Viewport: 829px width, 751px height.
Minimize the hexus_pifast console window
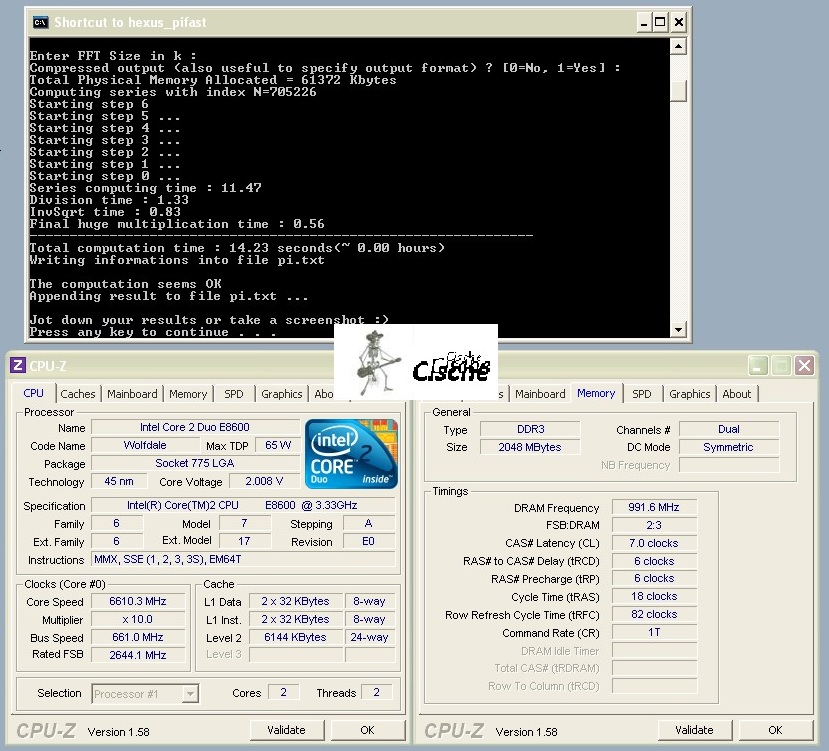(643, 22)
